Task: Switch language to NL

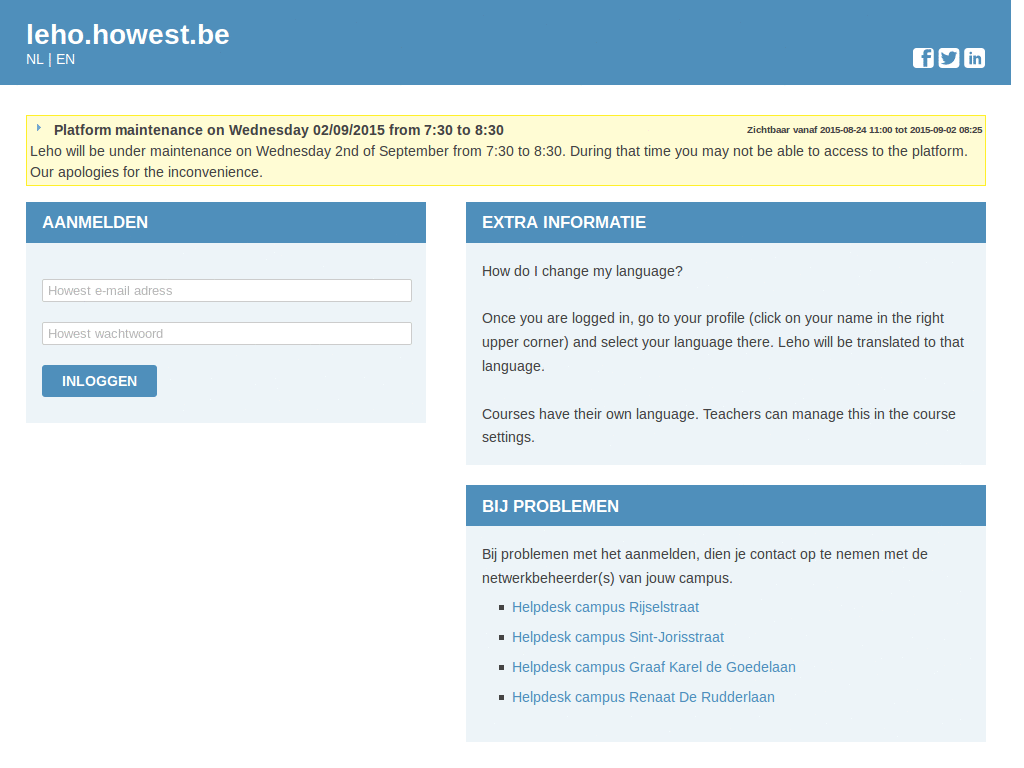Action: [x=35, y=59]
